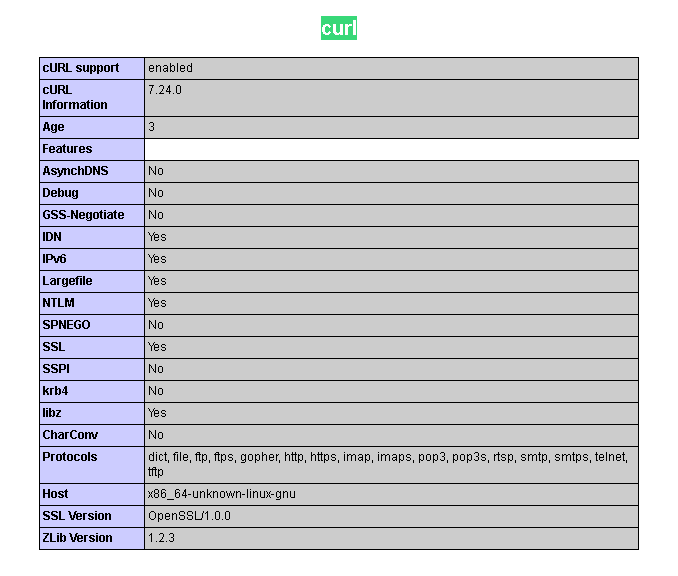The width and height of the screenshot is (678, 576).
Task: Select the 'SSPI' label
Action: coord(56,369)
